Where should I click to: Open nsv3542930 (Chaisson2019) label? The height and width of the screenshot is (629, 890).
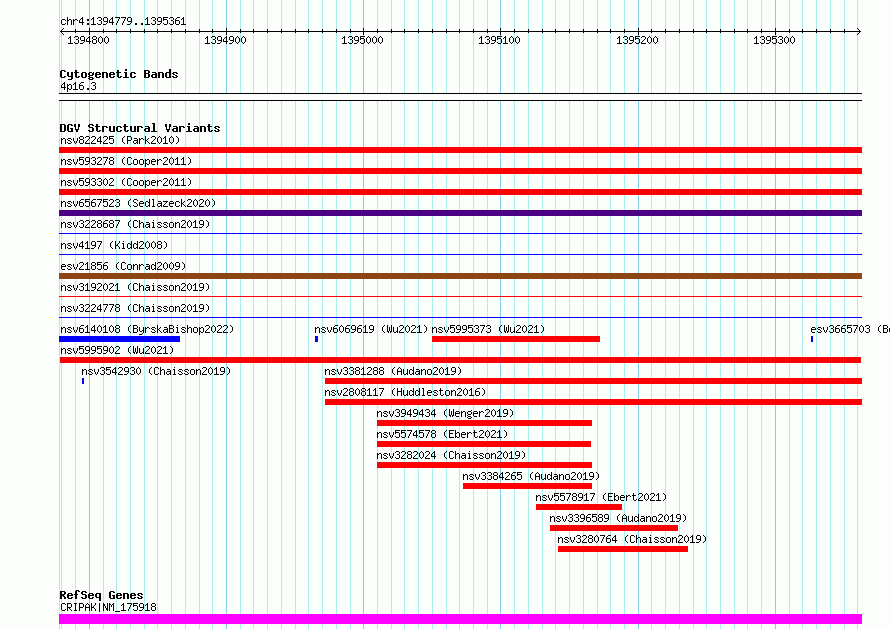(156, 371)
